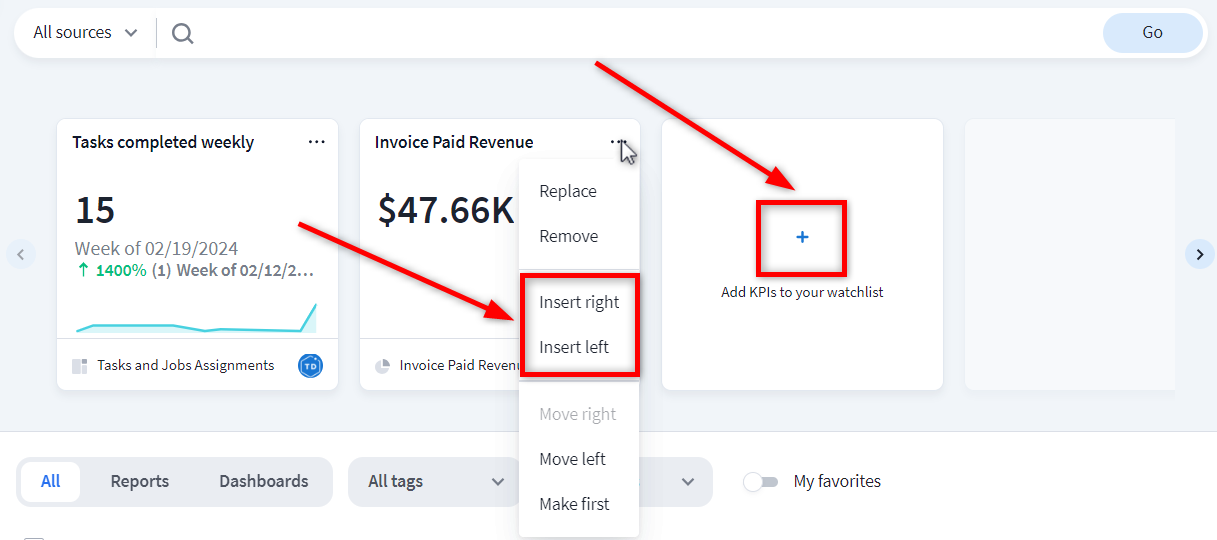Image resolution: width=1217 pixels, height=540 pixels.
Task: Click the search magnifier icon
Action: 182,33
